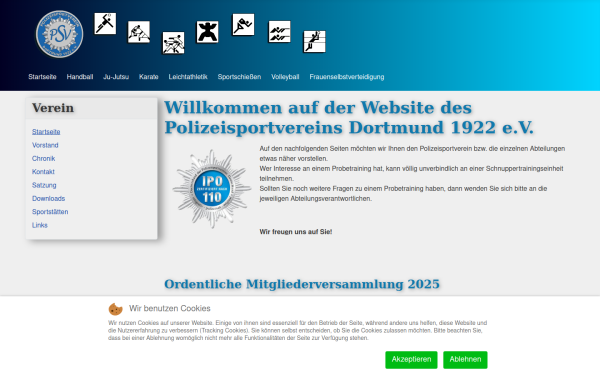
Task: Click the Willkommen auf der Website heading
Action: tap(349, 117)
